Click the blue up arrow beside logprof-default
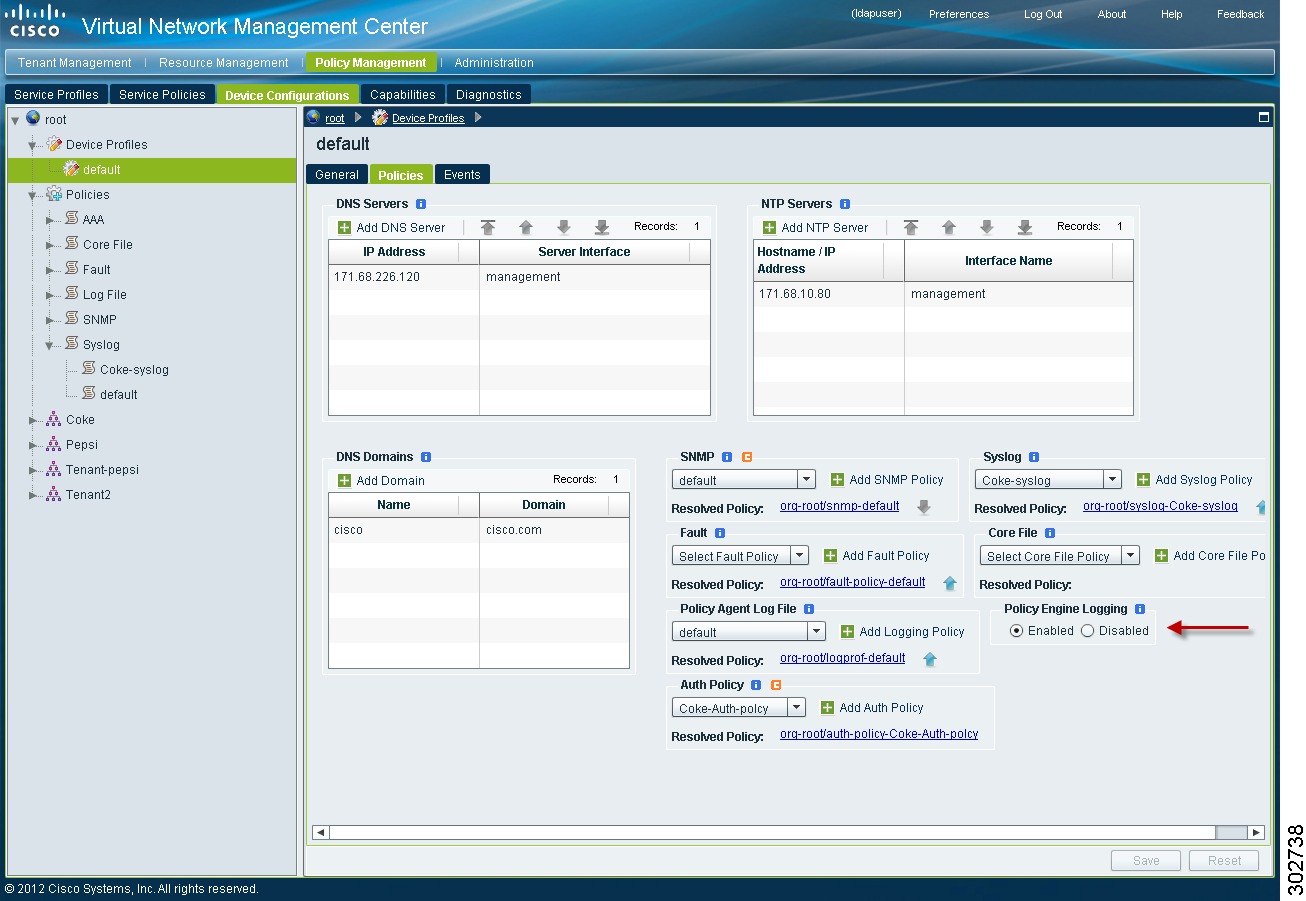The image size is (1306, 901). 929,659
